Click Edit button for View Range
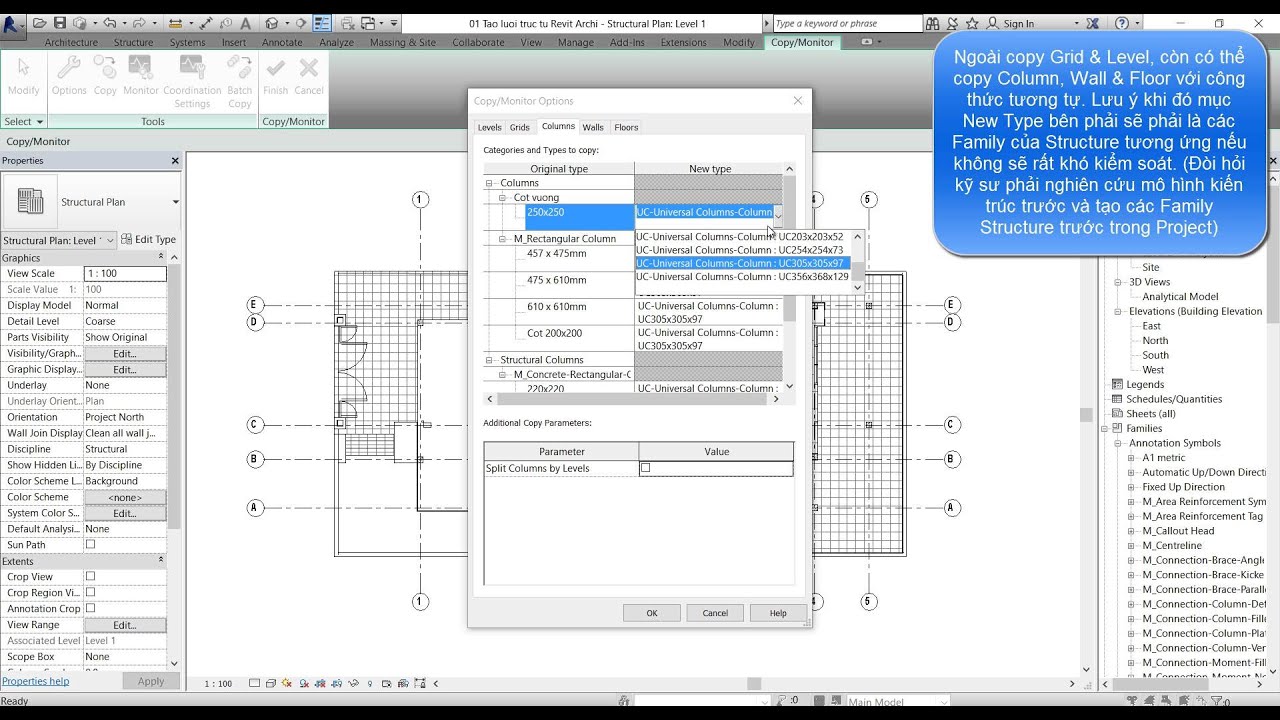 tap(124, 625)
